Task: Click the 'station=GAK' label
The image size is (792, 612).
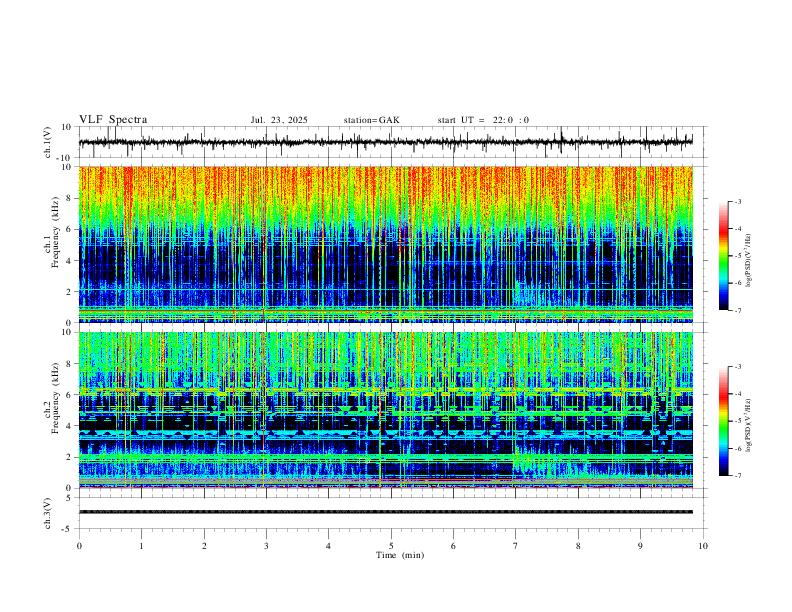Action: (372, 120)
